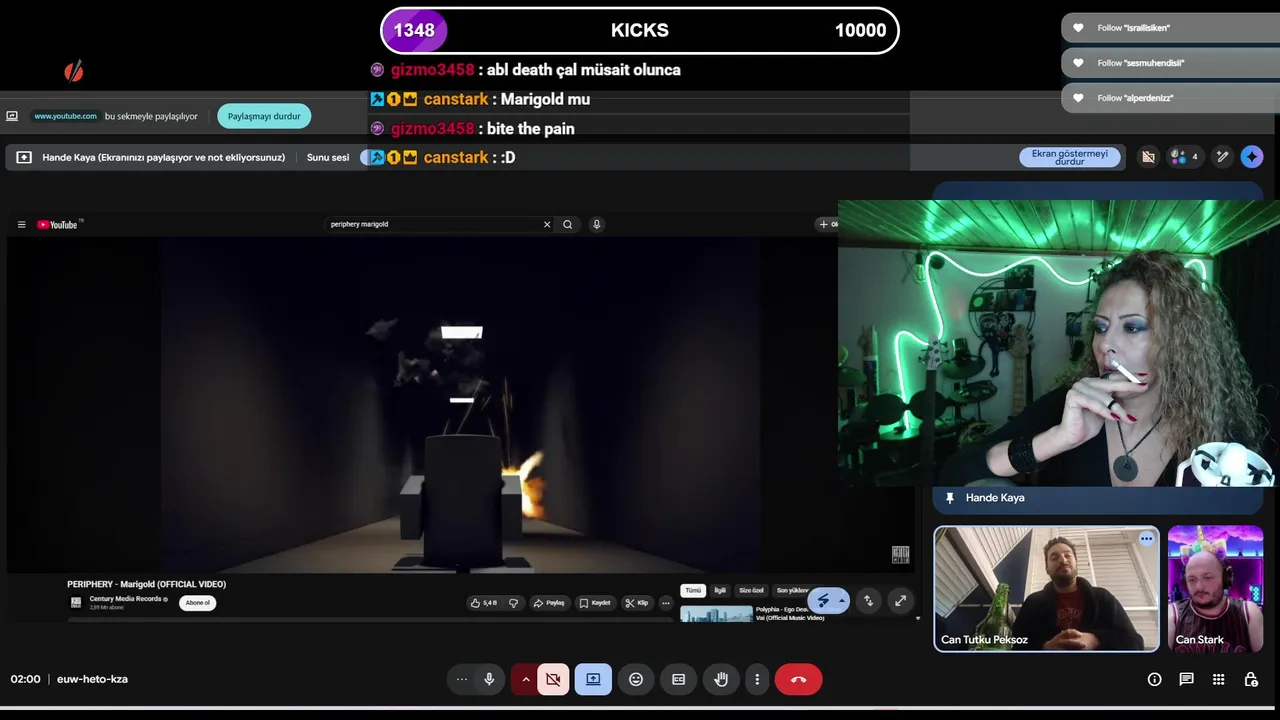The width and height of the screenshot is (1280, 720).
Task: Click the YouTube search magnifier button
Action: pyautogui.click(x=567, y=224)
